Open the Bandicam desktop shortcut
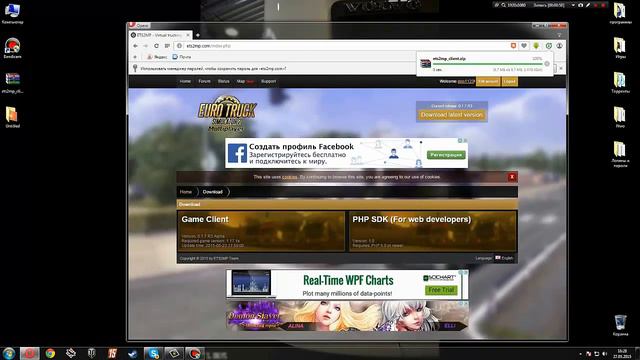 (12, 48)
